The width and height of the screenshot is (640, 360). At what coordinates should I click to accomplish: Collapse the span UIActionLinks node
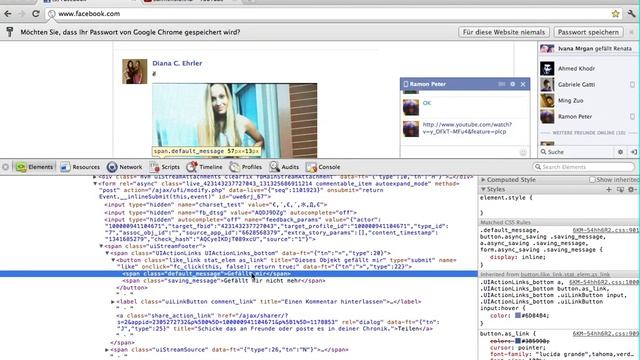(x=107, y=253)
